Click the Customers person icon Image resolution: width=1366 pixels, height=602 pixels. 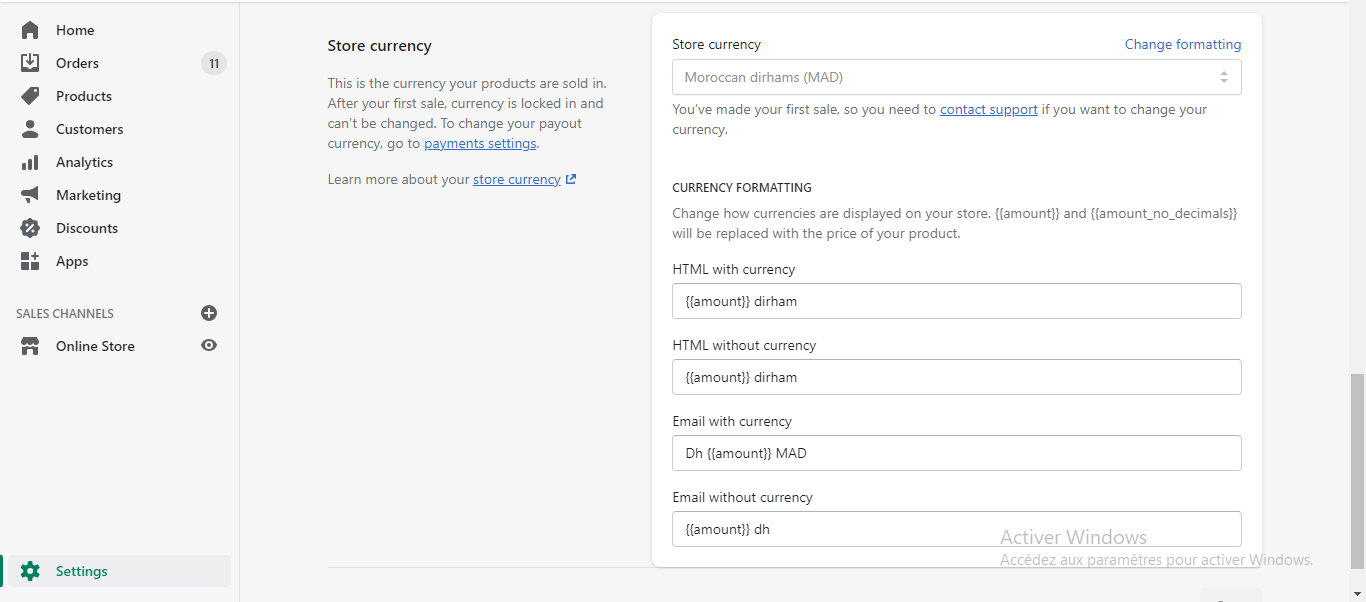pyautogui.click(x=30, y=129)
